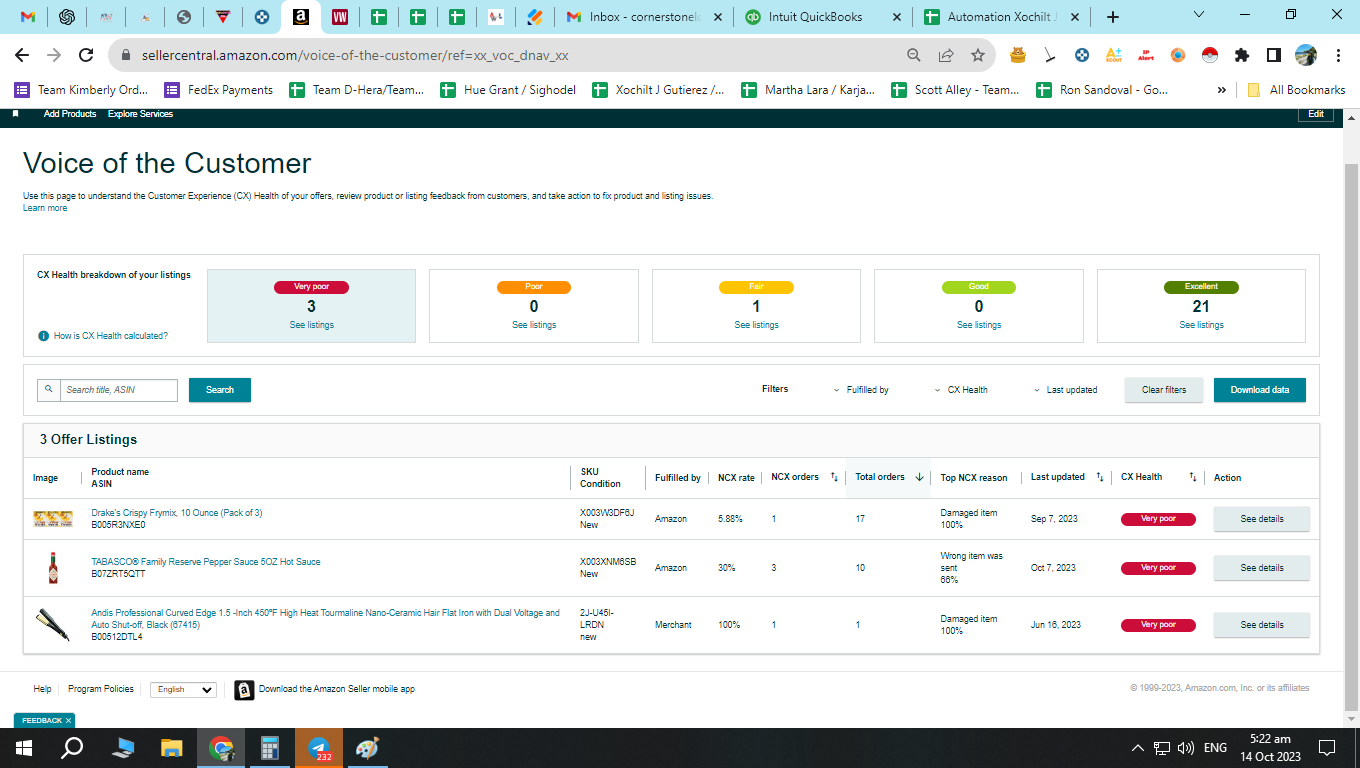
Task: Toggle the Chrome side panel icon
Action: click(1274, 55)
